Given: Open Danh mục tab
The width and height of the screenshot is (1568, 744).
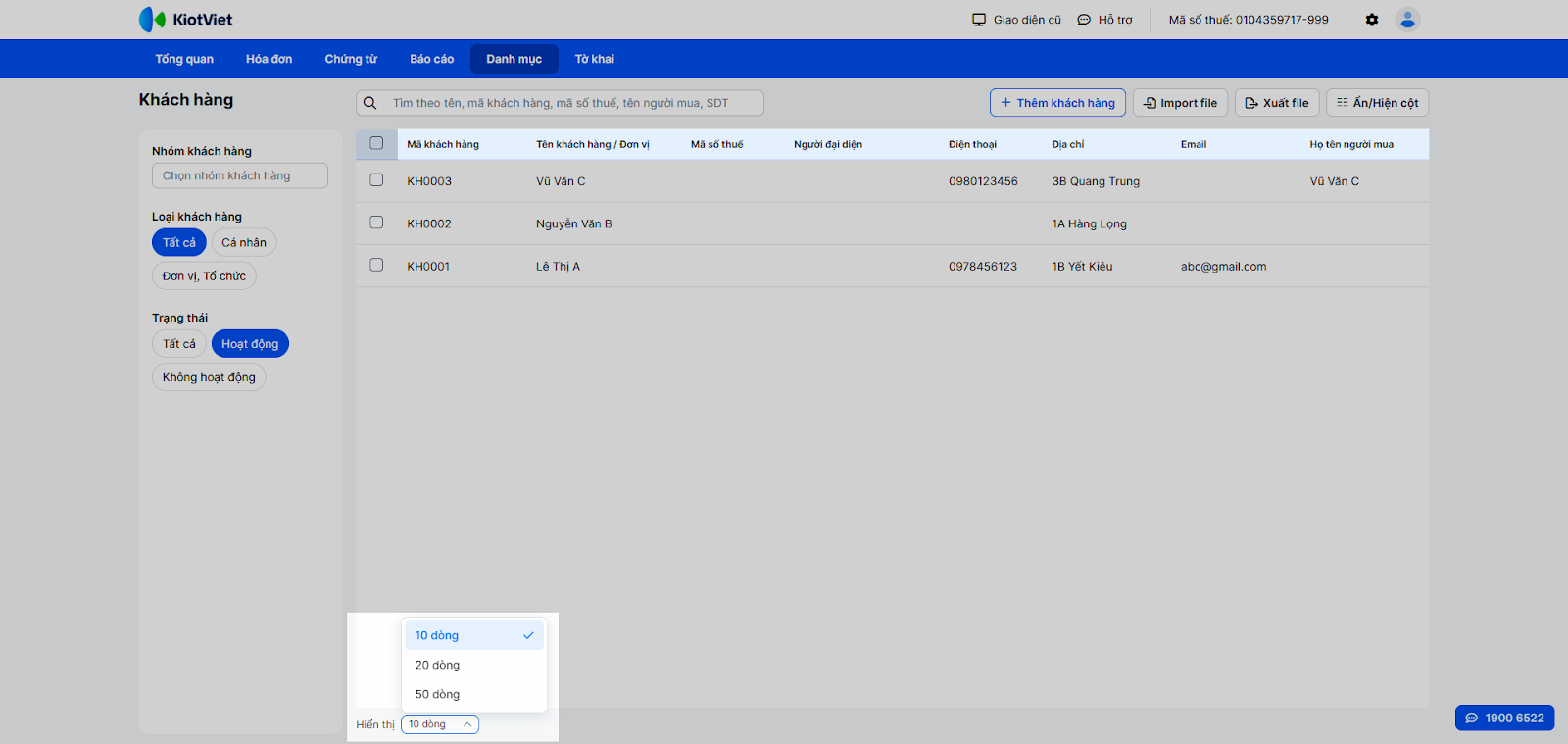Looking at the screenshot, I should pos(514,59).
